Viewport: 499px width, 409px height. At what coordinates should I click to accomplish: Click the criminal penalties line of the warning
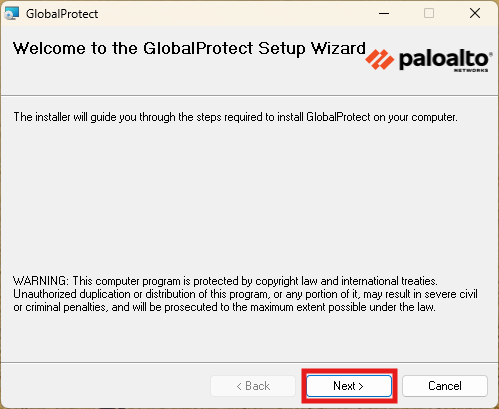tap(224, 307)
